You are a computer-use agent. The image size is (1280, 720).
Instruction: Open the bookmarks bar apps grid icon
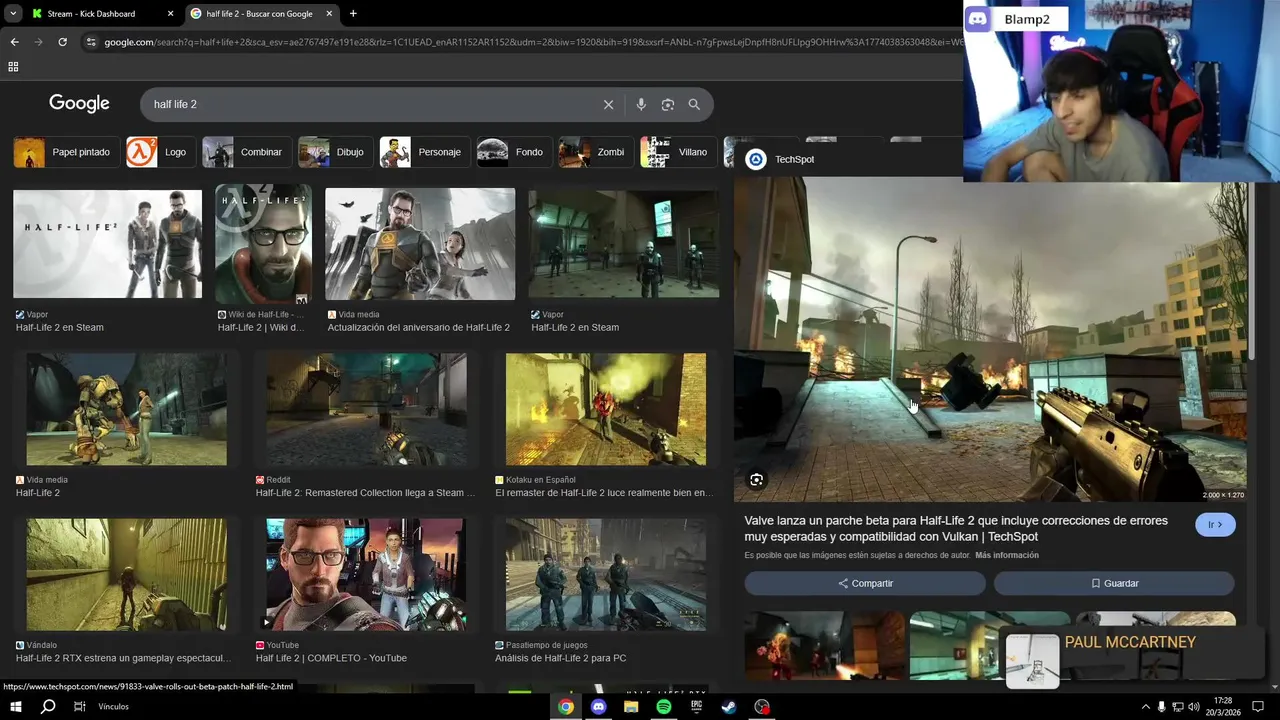[x=13, y=67]
